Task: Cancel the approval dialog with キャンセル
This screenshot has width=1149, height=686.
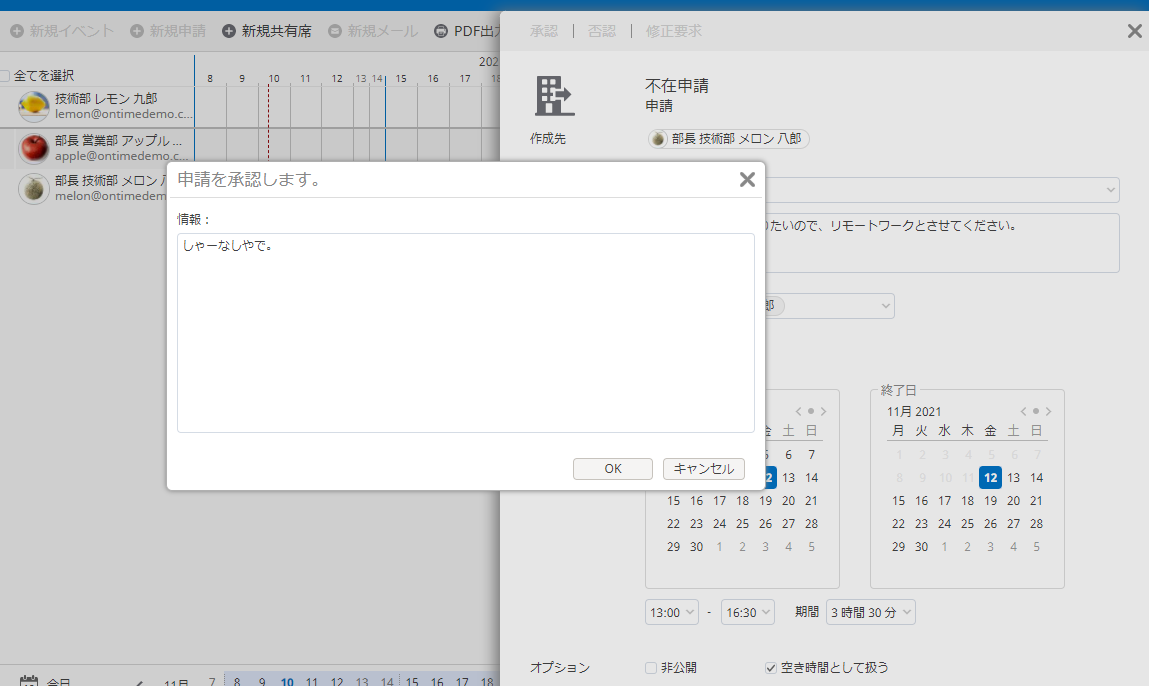Action: click(x=703, y=468)
